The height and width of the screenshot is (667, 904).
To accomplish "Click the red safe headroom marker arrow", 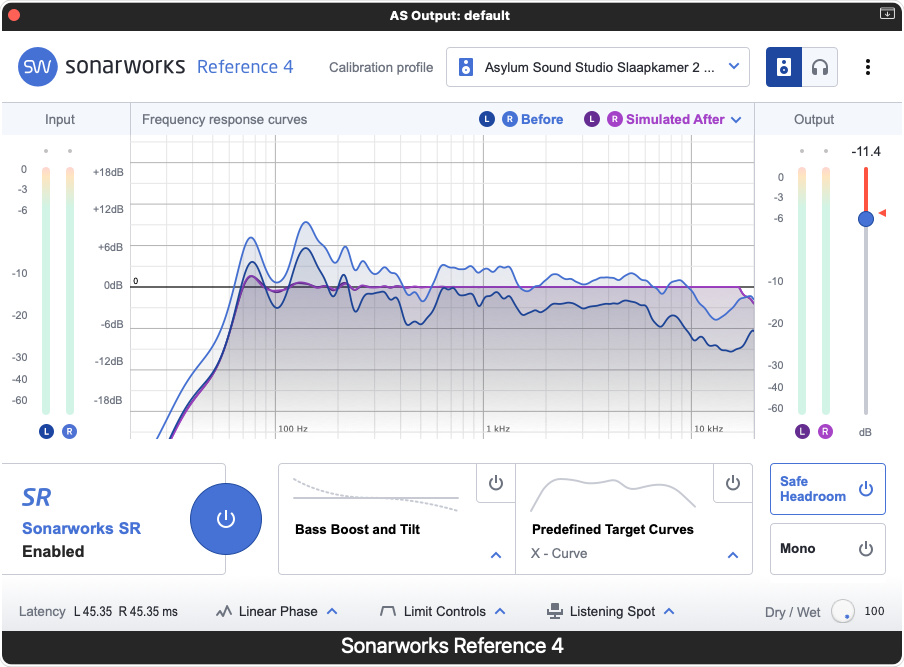I will click(x=882, y=213).
